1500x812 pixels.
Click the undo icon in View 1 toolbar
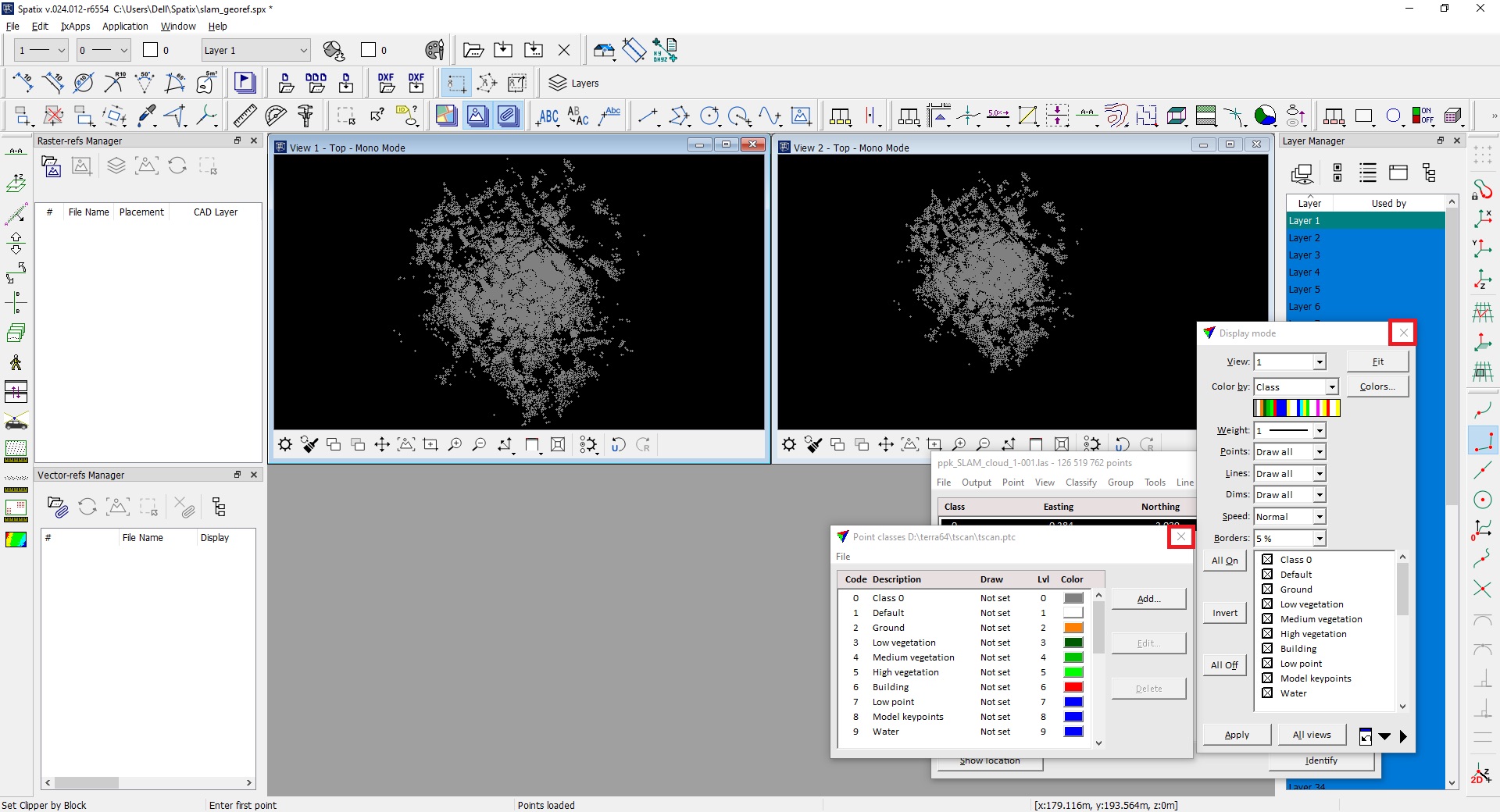click(x=619, y=445)
